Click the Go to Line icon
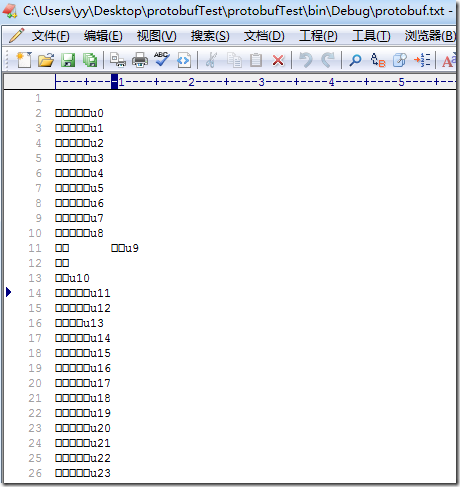460x487 pixels. pyautogui.click(x=422, y=60)
